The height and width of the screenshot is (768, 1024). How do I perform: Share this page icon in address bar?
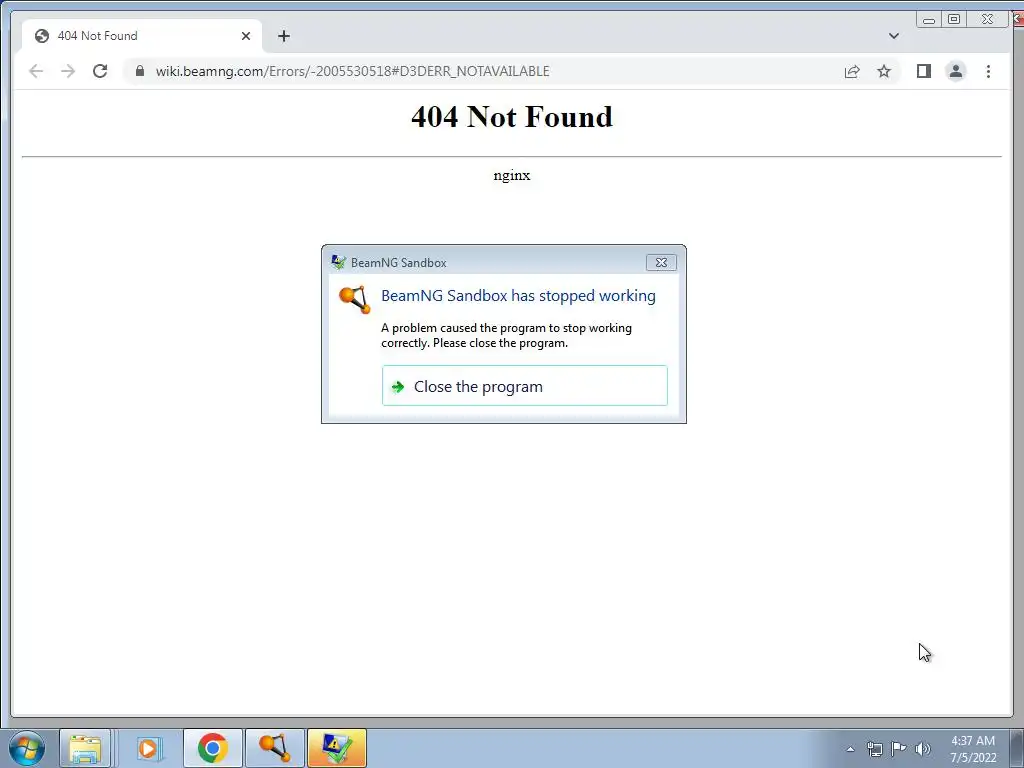pos(852,71)
